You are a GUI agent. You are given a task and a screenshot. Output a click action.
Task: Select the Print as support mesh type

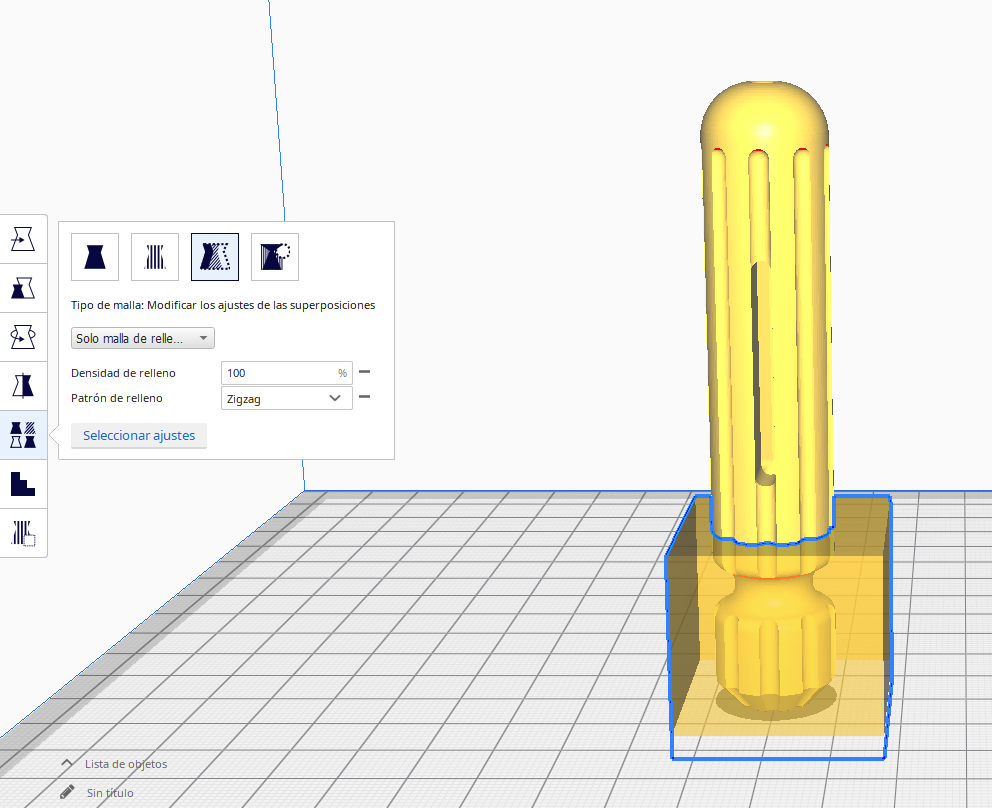tap(154, 257)
